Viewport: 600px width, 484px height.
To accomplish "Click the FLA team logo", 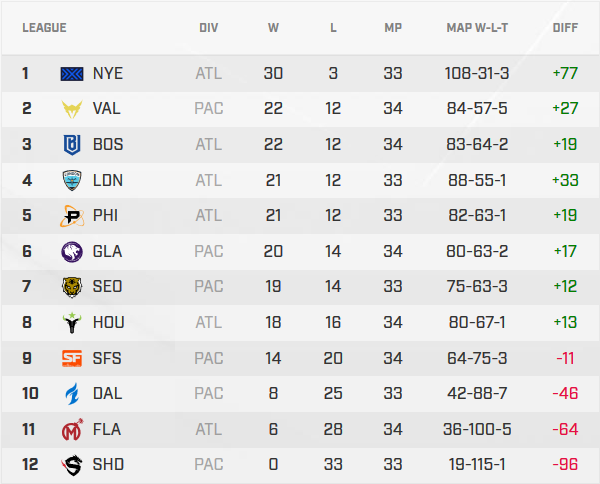I will pyautogui.click(x=73, y=429).
